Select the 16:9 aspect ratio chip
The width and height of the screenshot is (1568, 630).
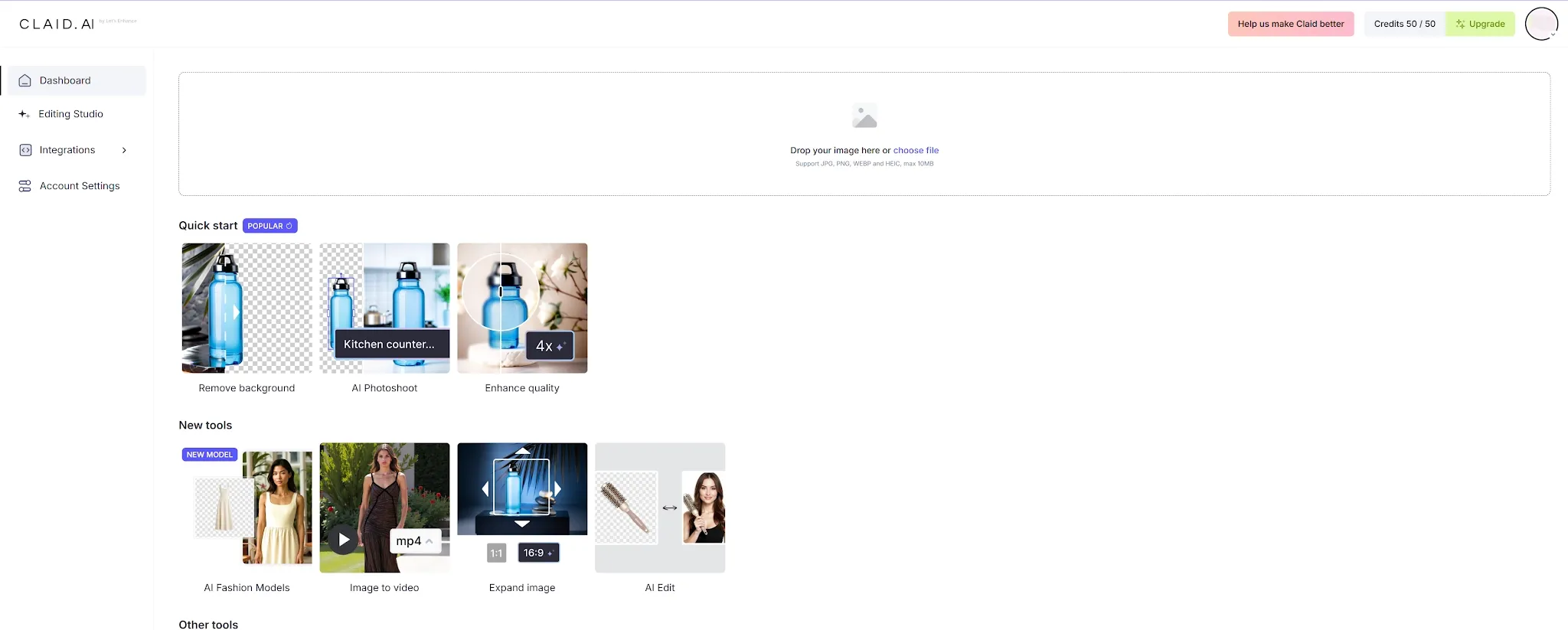pos(538,553)
